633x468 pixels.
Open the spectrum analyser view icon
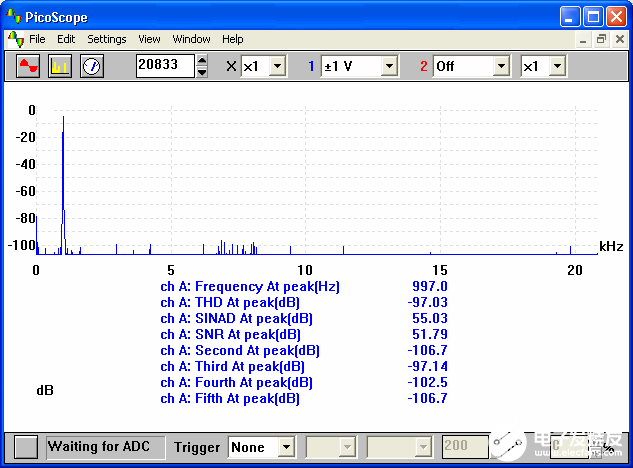coord(60,66)
